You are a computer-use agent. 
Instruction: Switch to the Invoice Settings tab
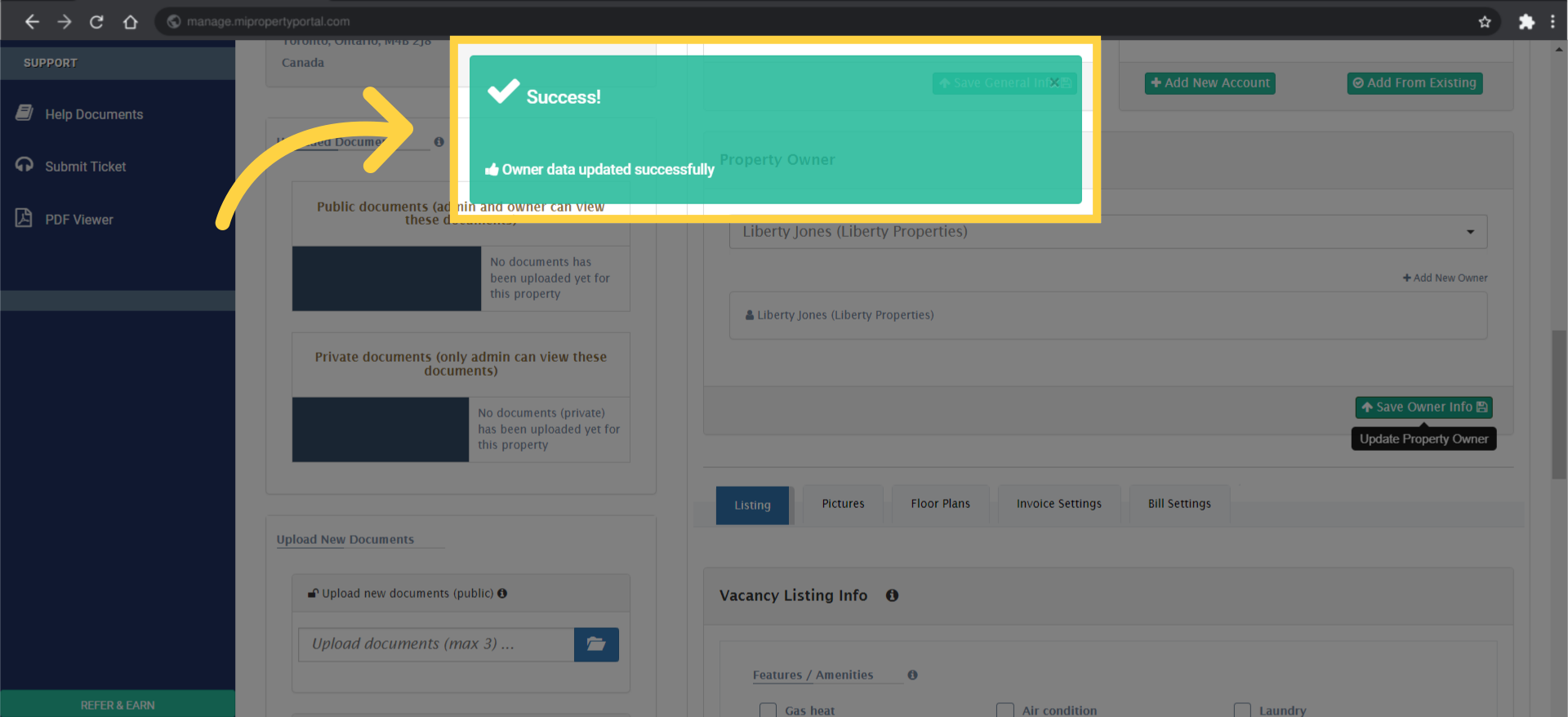pyautogui.click(x=1059, y=504)
